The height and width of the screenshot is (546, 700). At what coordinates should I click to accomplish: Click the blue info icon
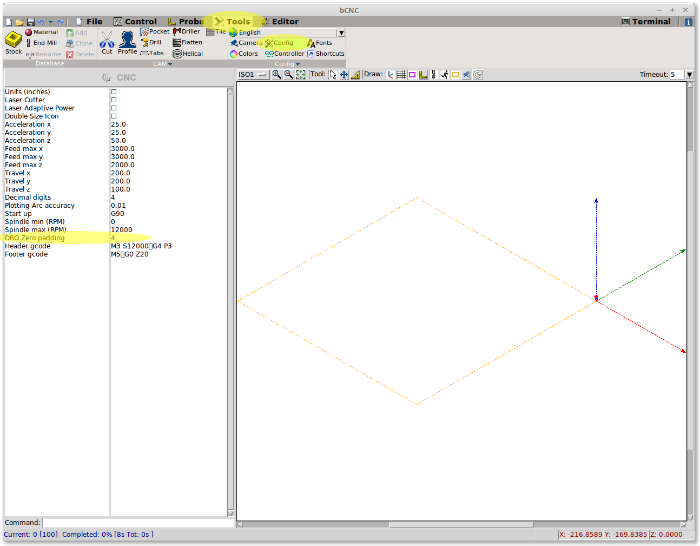[x=688, y=21]
